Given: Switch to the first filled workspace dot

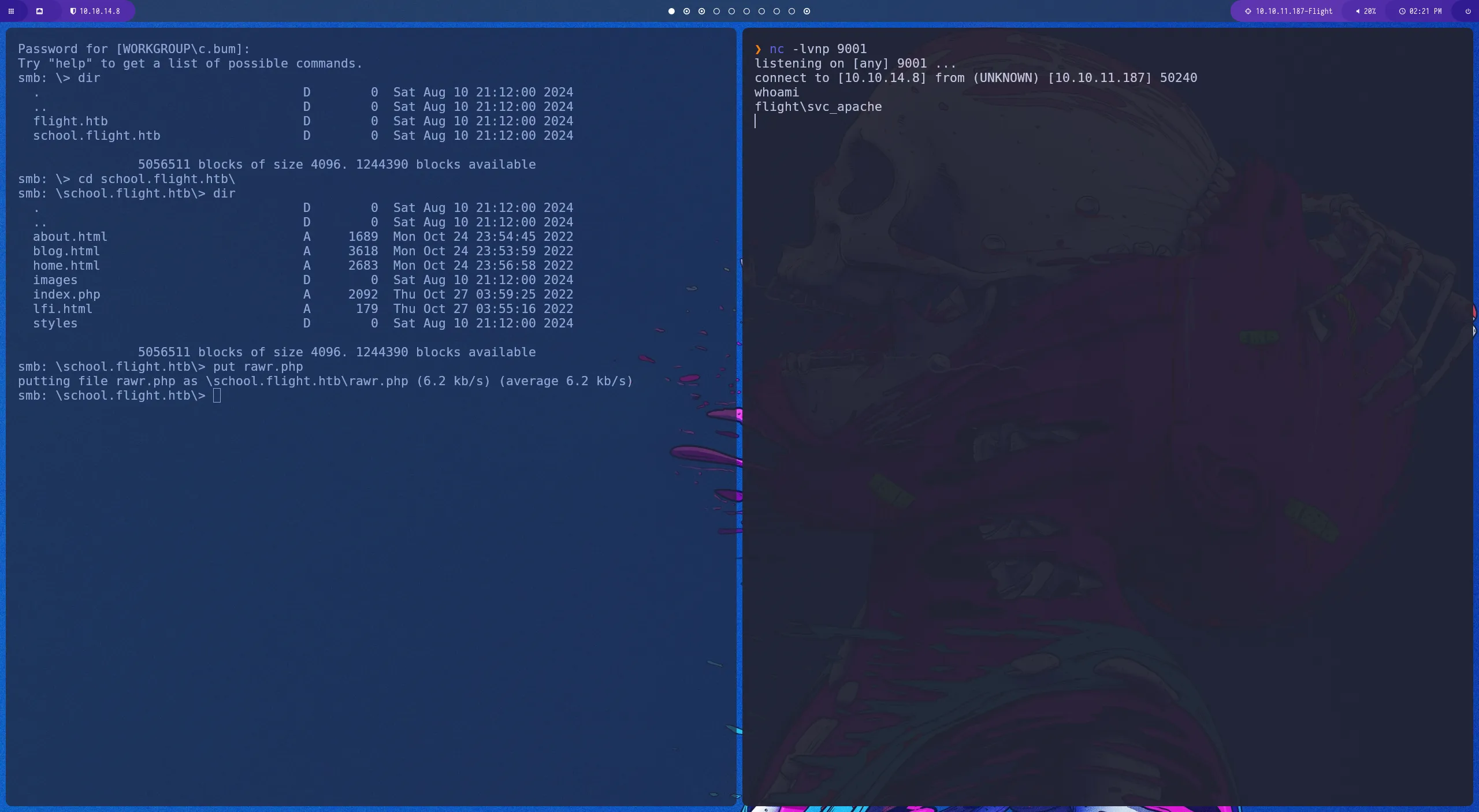Looking at the screenshot, I should pos(671,11).
